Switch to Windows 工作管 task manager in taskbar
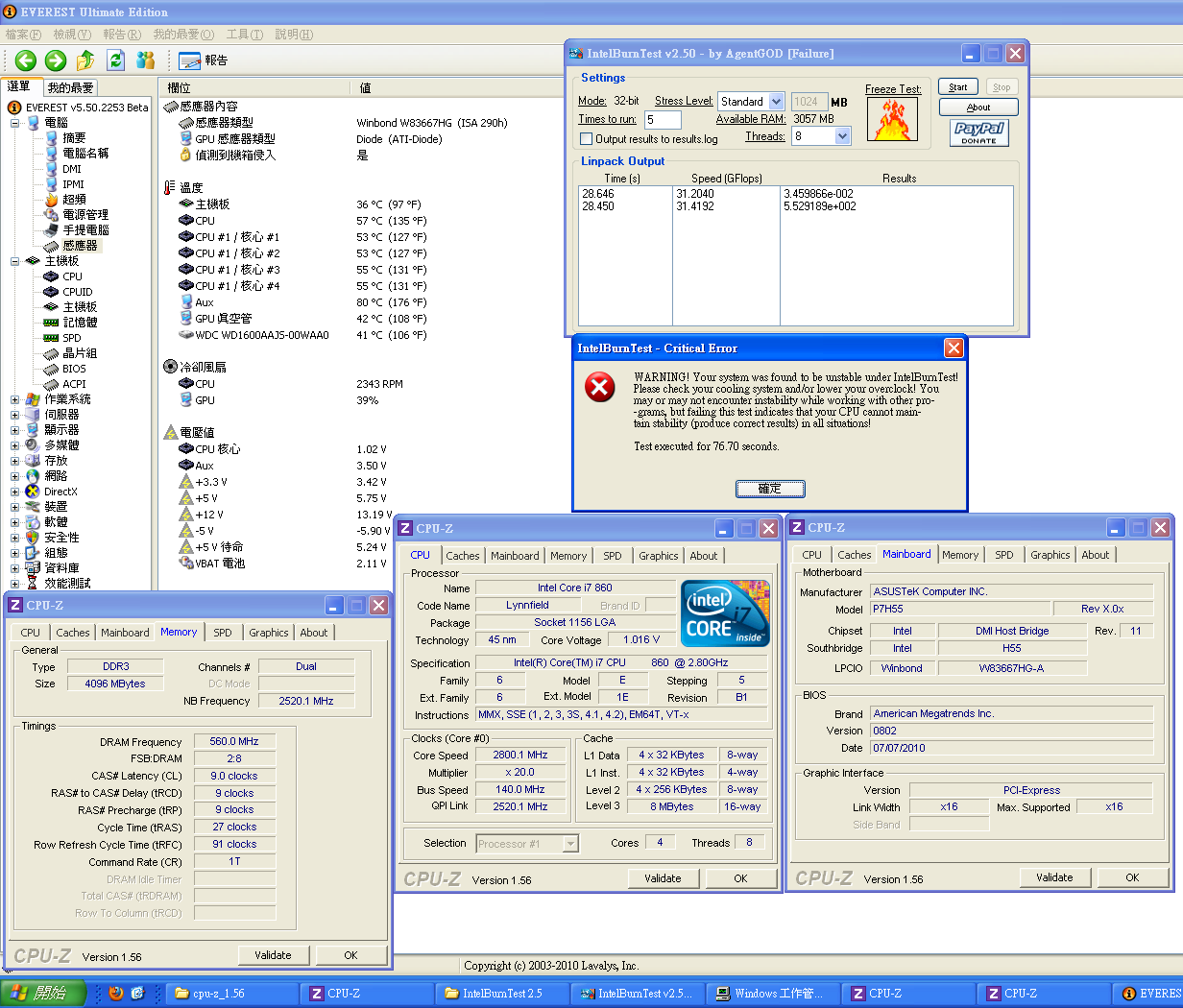 pos(773,994)
